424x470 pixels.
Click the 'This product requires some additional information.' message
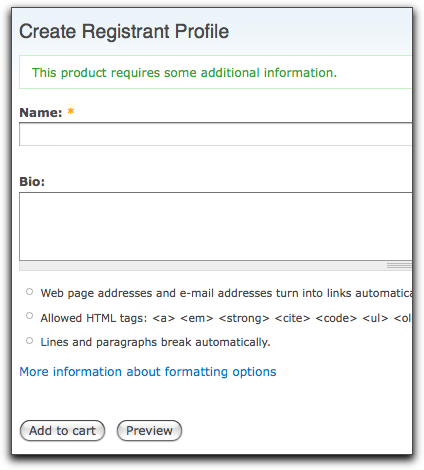(x=184, y=73)
